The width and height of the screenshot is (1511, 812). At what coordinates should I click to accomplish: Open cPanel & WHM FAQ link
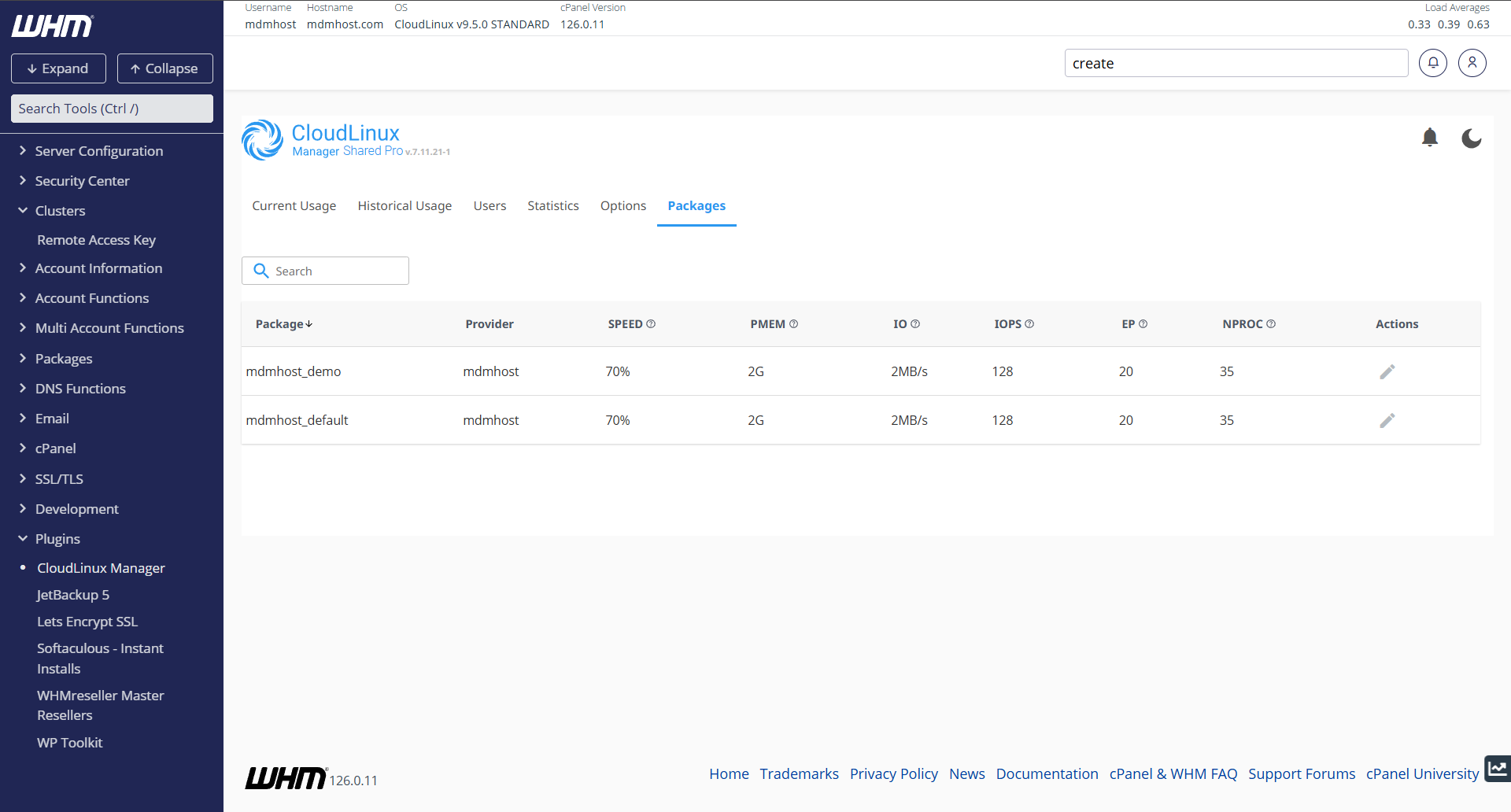[x=1173, y=773]
